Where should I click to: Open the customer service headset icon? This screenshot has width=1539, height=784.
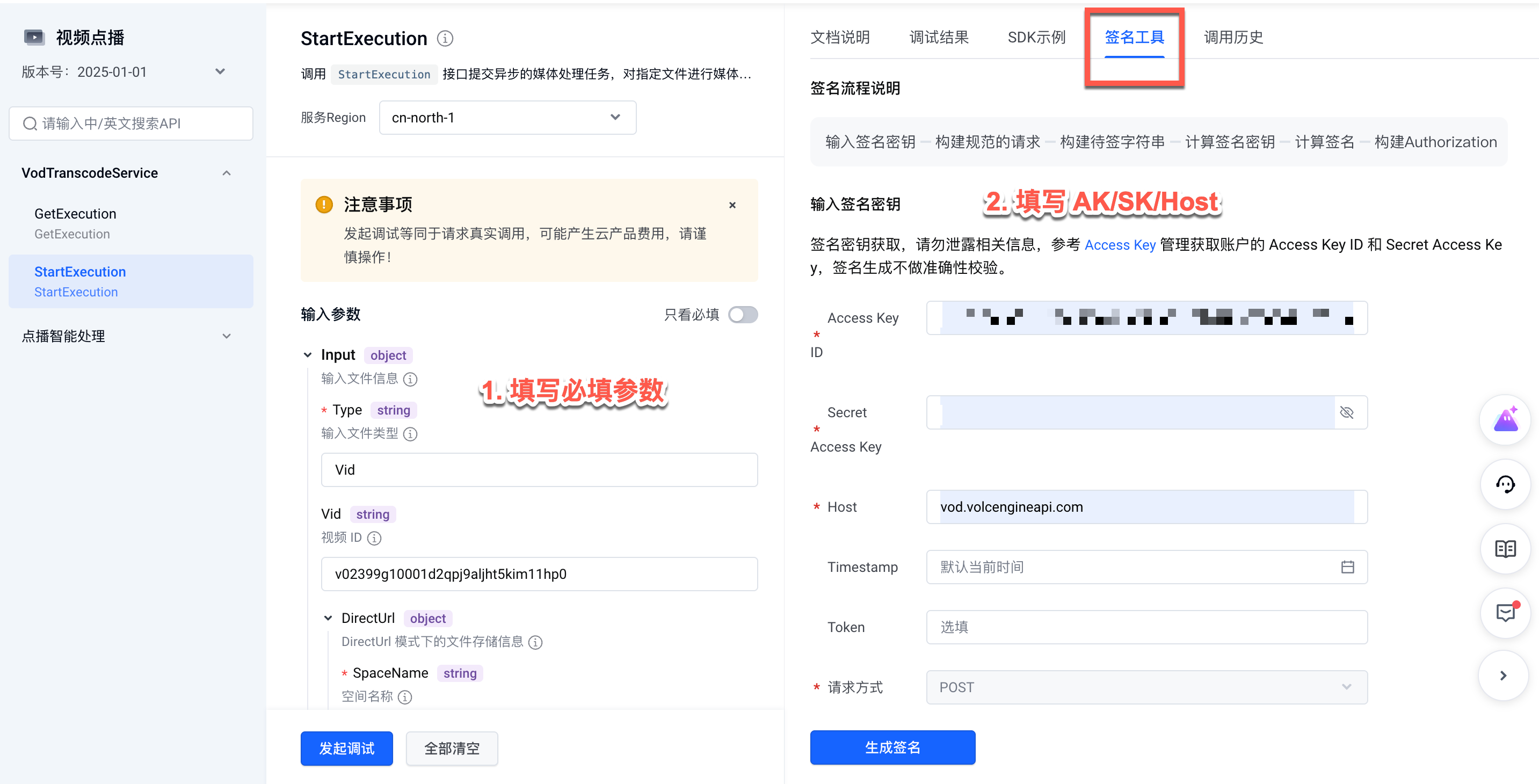click(x=1505, y=484)
